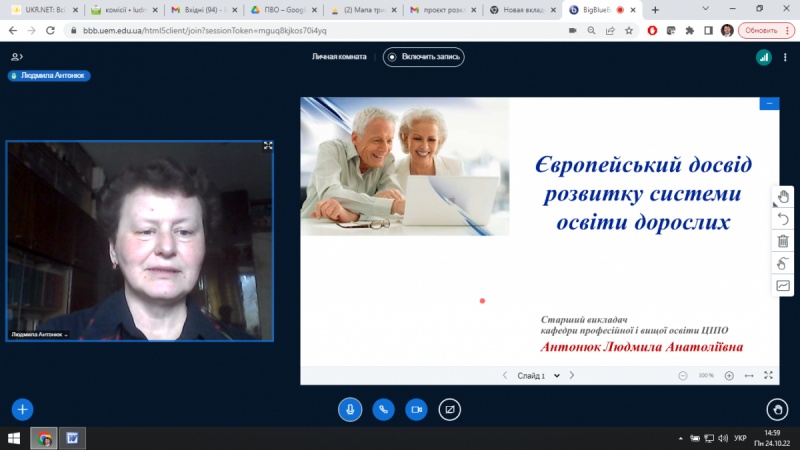Click the Включить запись button

(x=424, y=57)
